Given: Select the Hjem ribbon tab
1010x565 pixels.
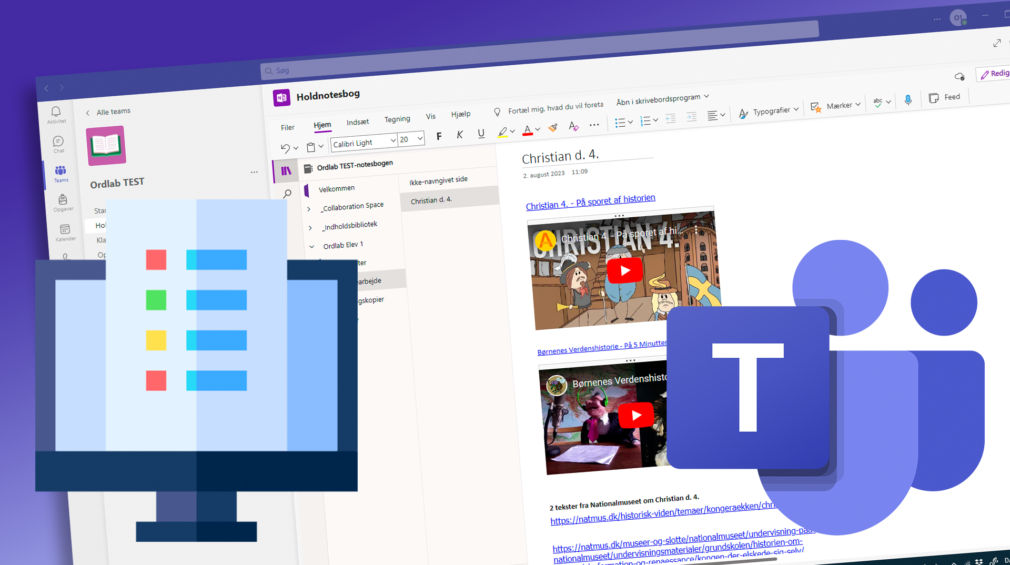Looking at the screenshot, I should click(x=322, y=125).
